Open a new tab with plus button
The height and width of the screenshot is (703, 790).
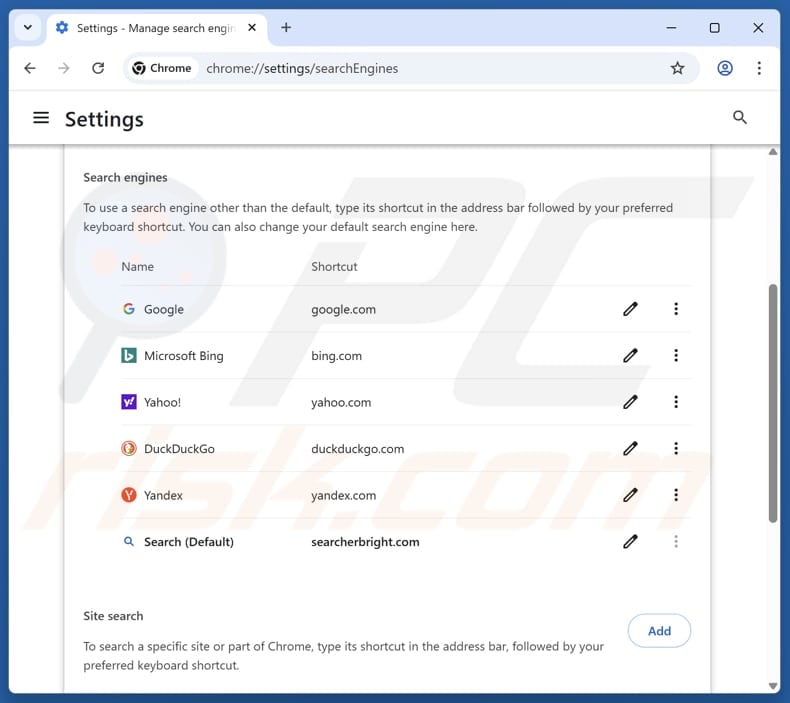286,27
